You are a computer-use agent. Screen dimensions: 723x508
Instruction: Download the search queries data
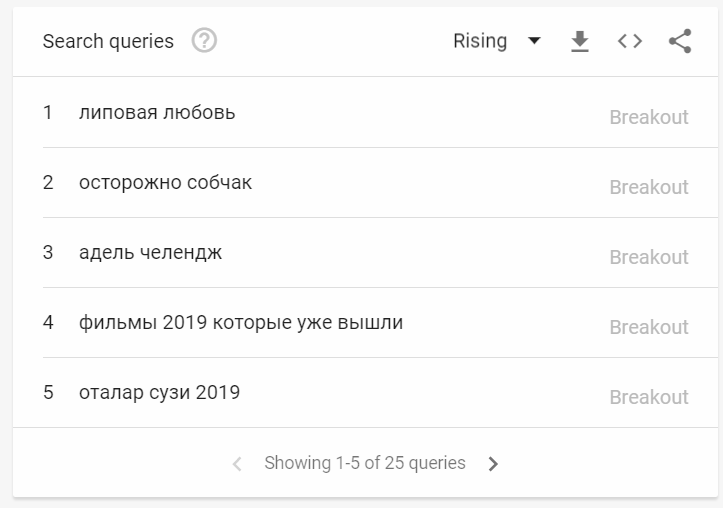tap(580, 41)
